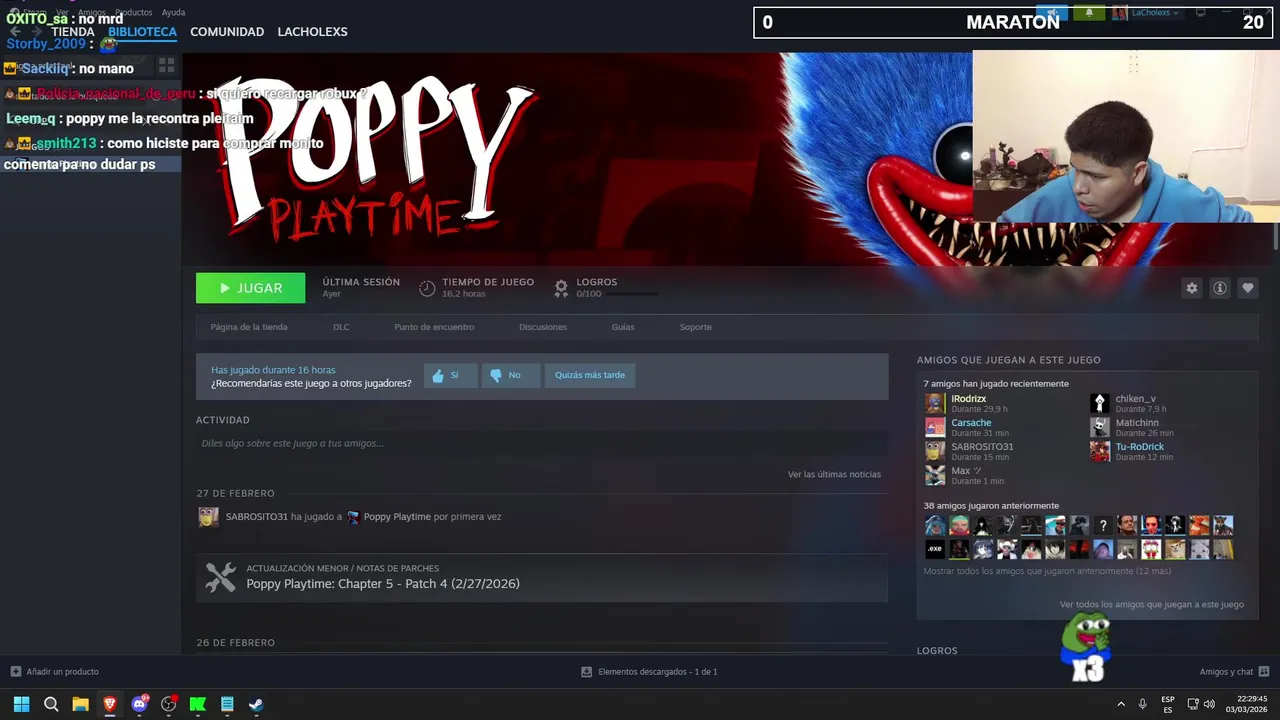Open BIBLIOTECA tab
Screen dimensions: 1280x720
click(x=142, y=32)
